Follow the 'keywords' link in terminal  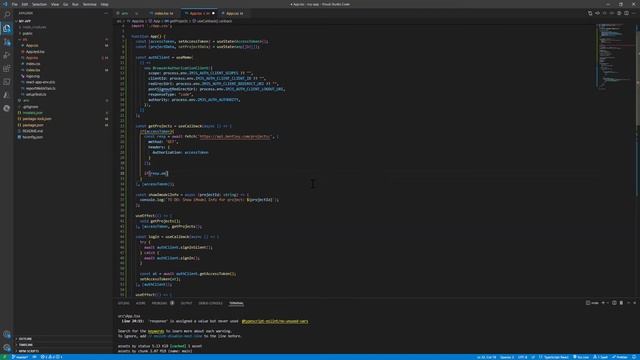coord(156,331)
